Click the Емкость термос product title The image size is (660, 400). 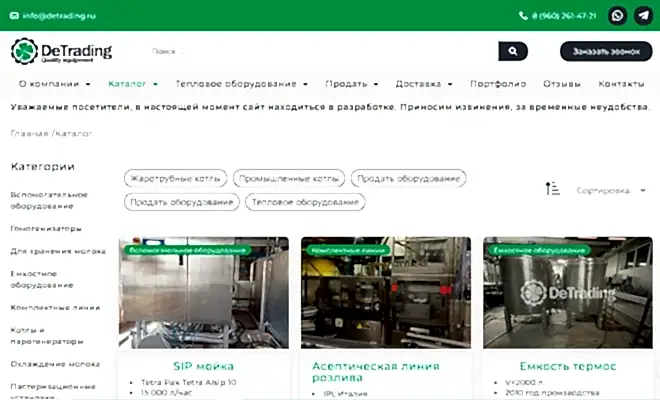[x=568, y=366]
